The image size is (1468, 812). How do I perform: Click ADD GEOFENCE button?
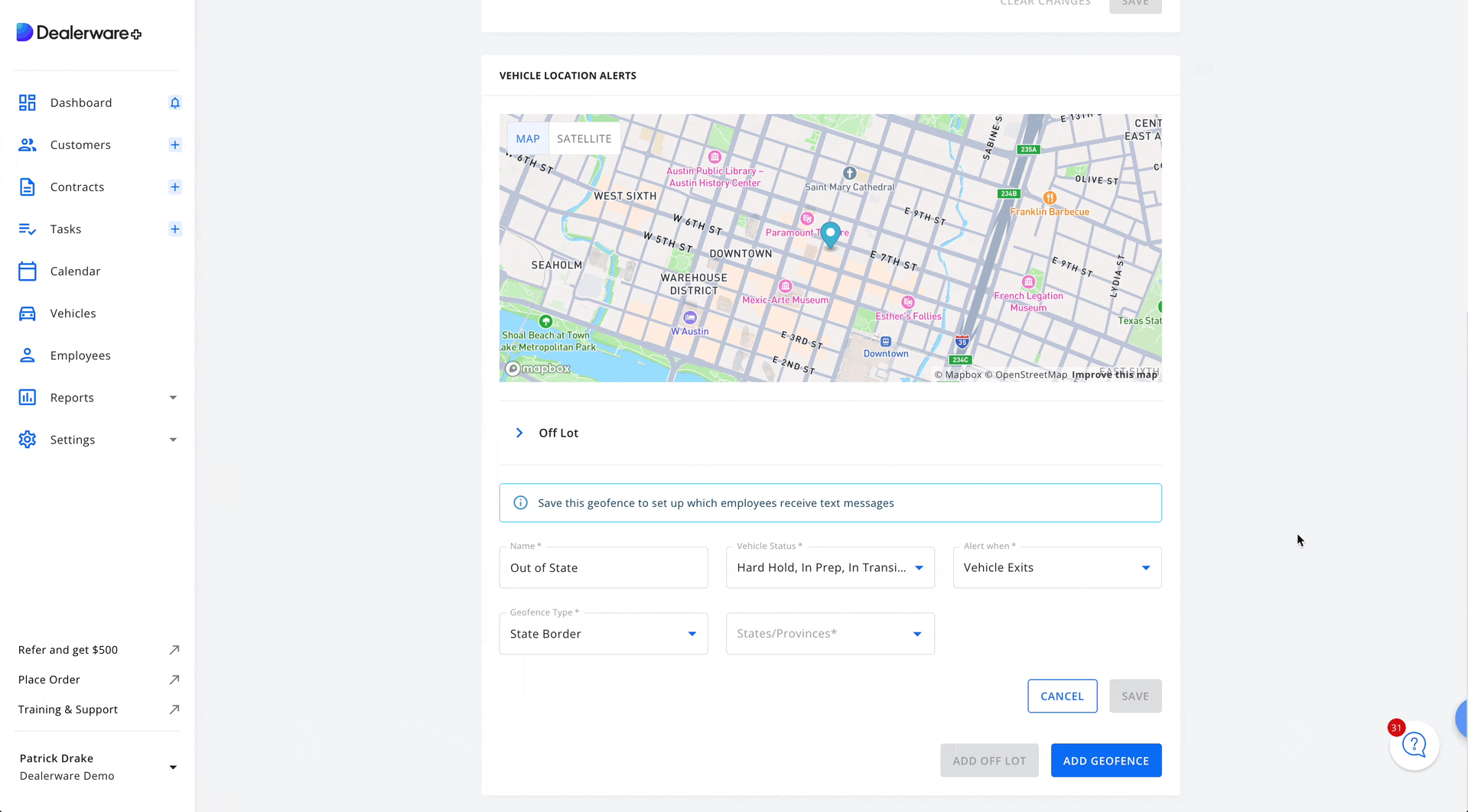(1106, 761)
